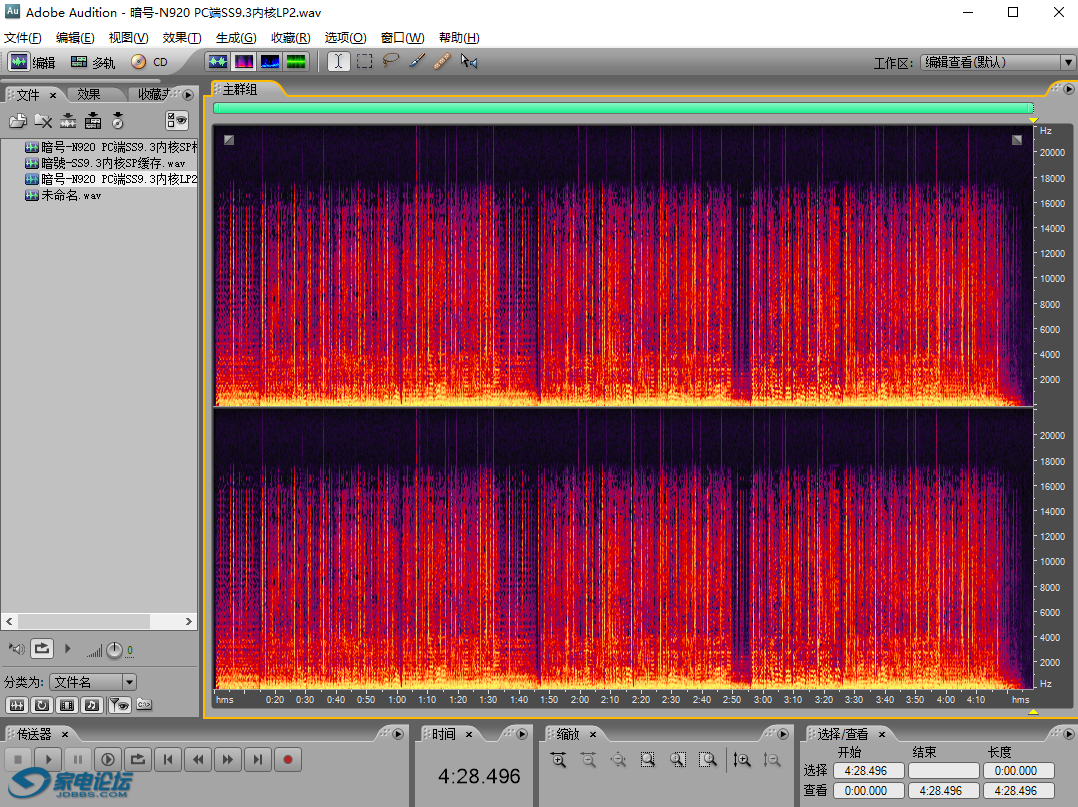
Task: Adjust the preview volume knob
Action: [x=114, y=651]
